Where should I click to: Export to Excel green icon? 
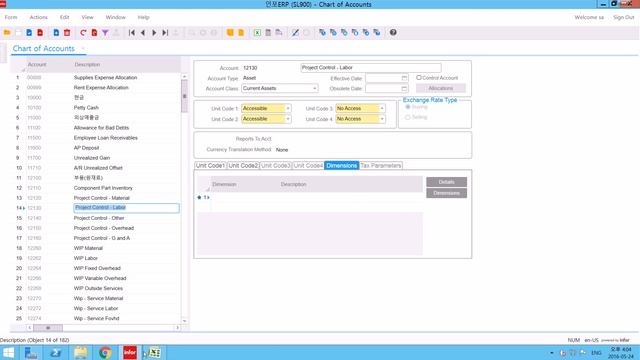pos(257,33)
